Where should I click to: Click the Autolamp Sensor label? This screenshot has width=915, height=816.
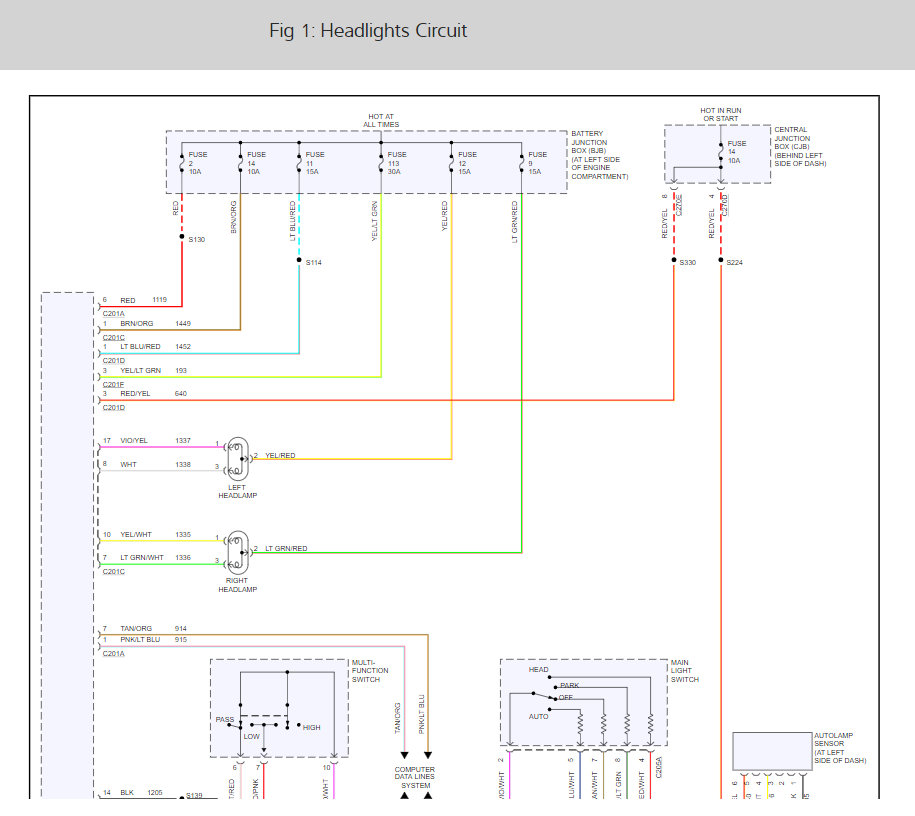pyautogui.click(x=840, y=748)
